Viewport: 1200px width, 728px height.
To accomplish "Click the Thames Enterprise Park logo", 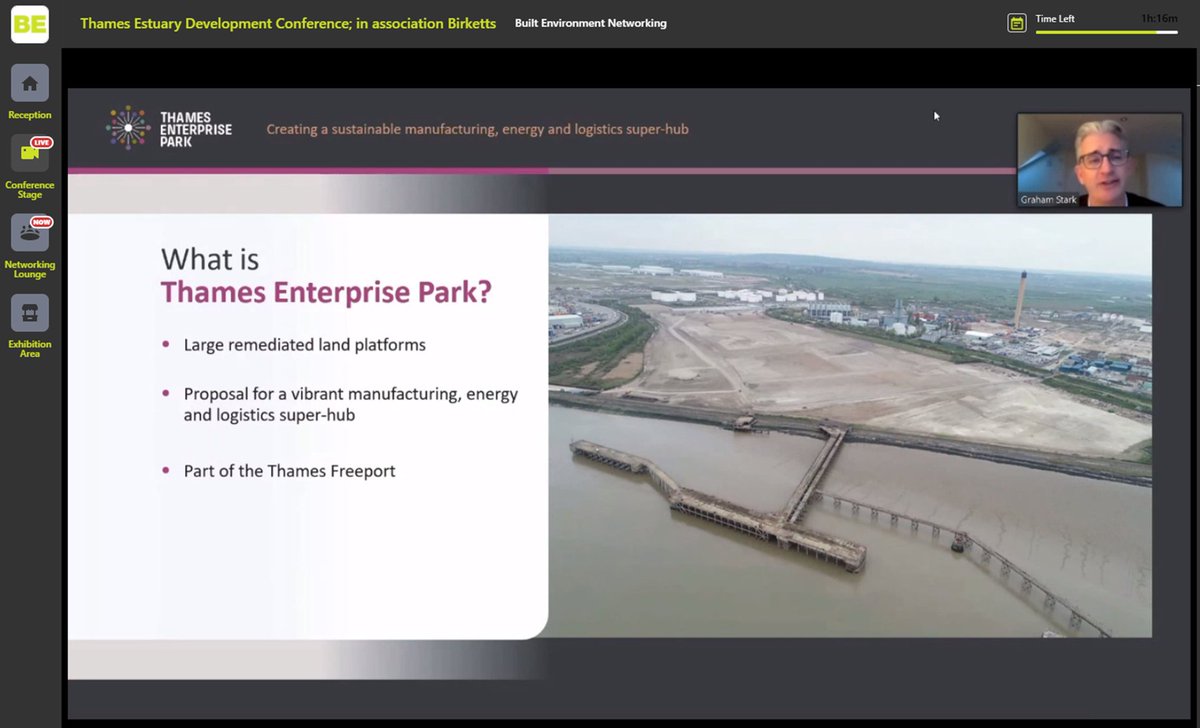I will [x=169, y=129].
